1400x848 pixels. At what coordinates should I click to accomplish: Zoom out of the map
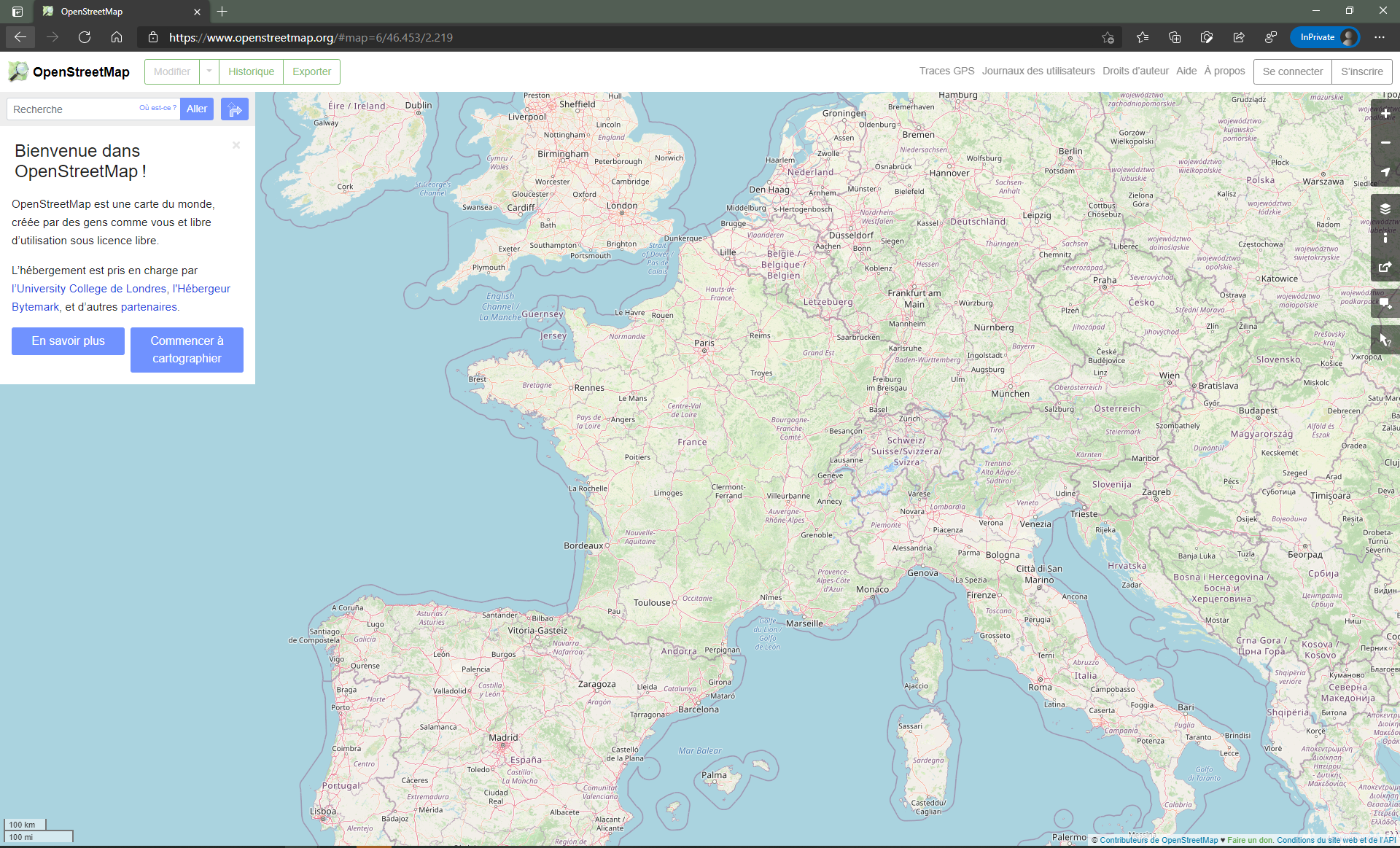point(1385,143)
